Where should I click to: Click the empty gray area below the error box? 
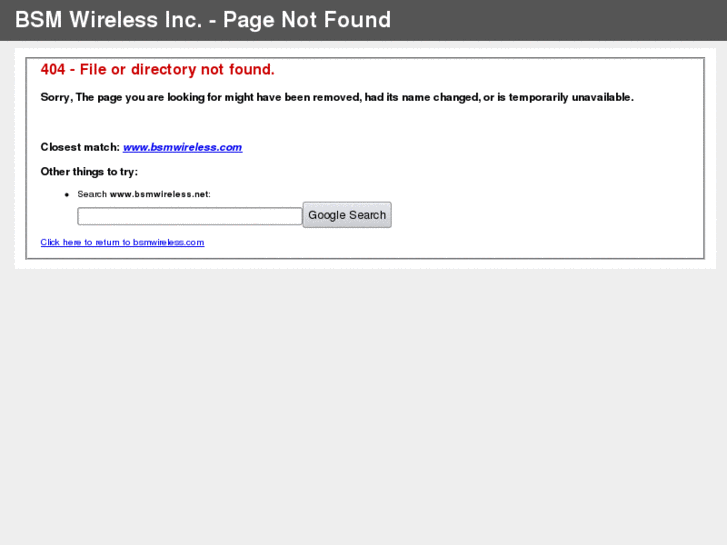tap(363, 400)
